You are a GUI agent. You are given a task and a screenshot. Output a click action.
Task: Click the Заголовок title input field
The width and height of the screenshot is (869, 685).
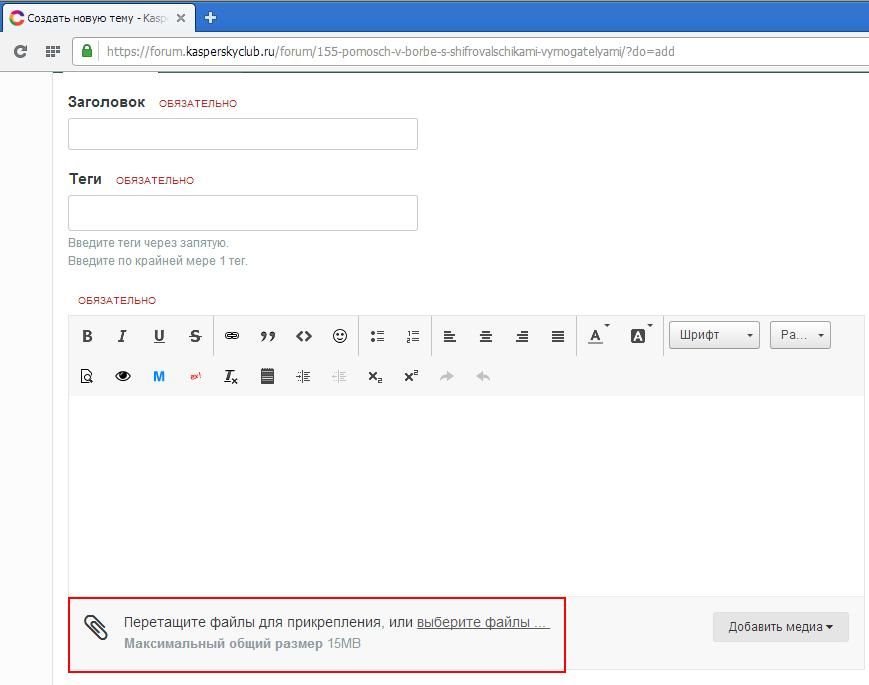tap(242, 134)
